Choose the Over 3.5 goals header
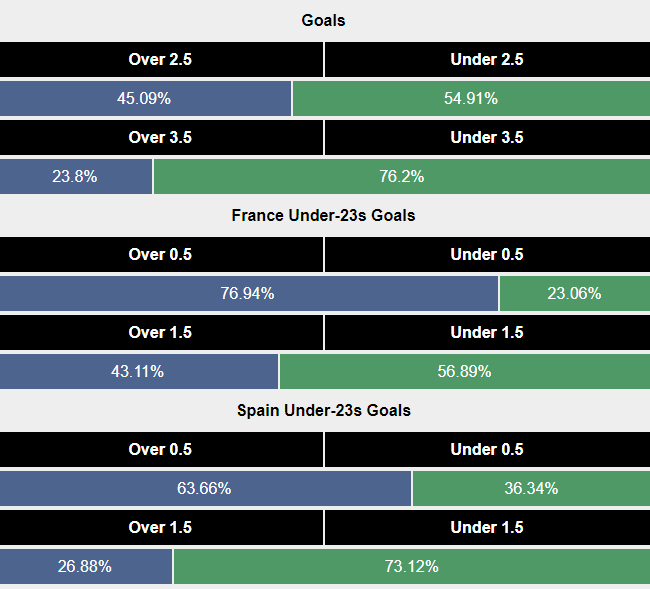 pyautogui.click(x=160, y=137)
